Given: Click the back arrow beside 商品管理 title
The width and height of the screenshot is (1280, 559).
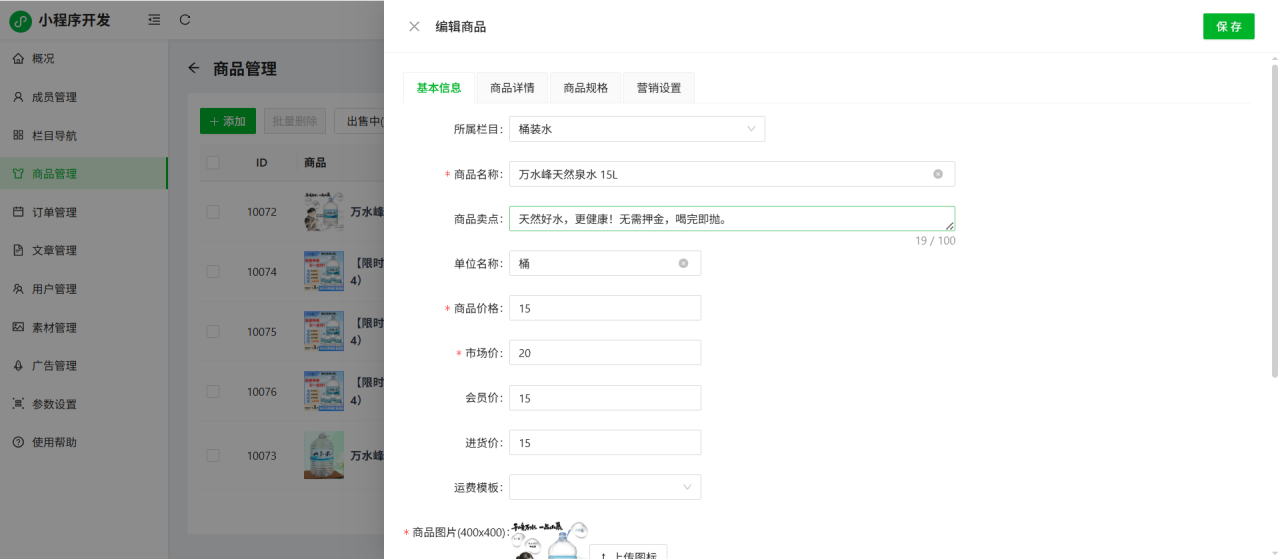Looking at the screenshot, I should [x=194, y=69].
